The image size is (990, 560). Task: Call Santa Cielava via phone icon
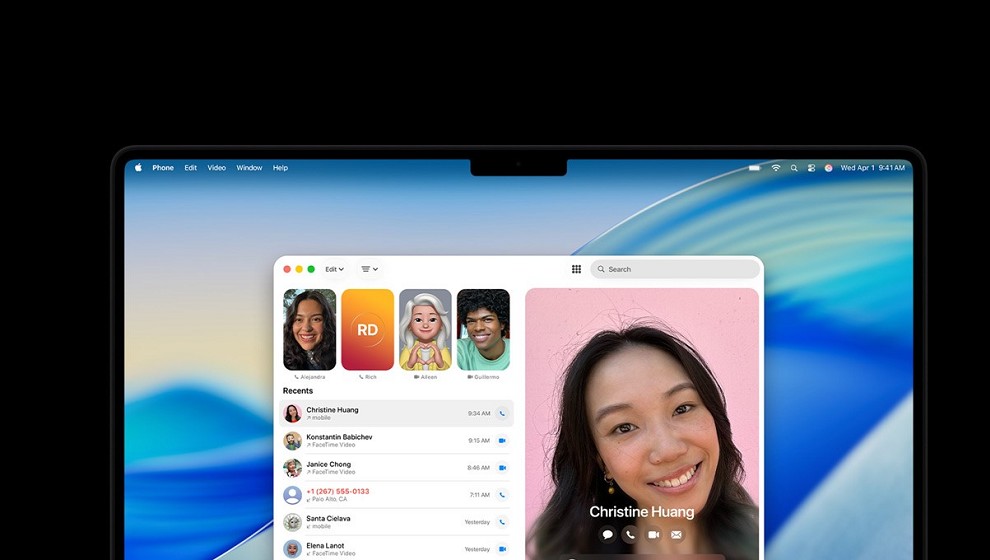click(x=502, y=522)
